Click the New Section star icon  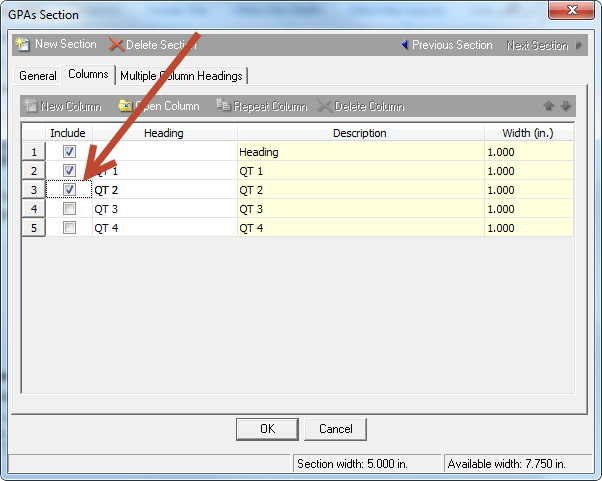[23, 44]
